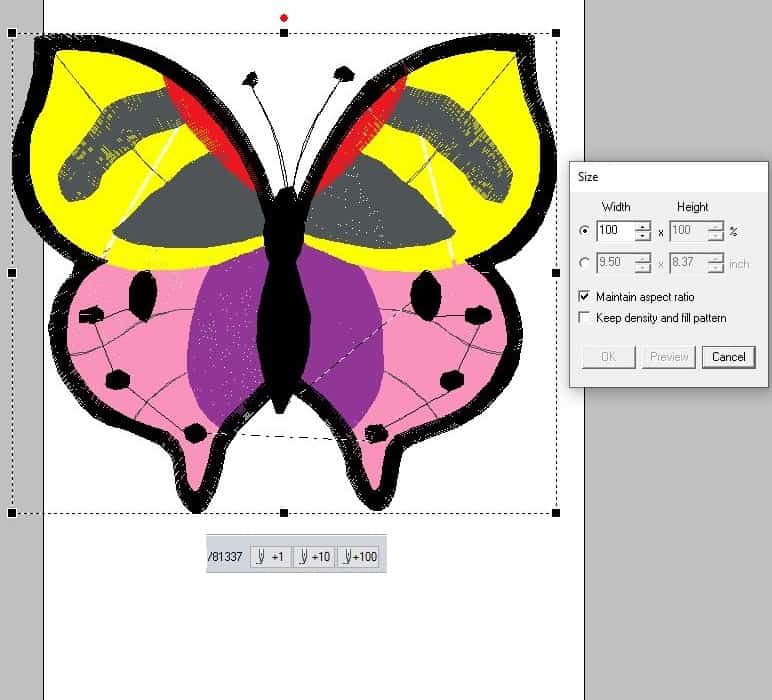Advance one stitch with the +1 needle button
This screenshot has height=700, width=772.
tap(271, 557)
